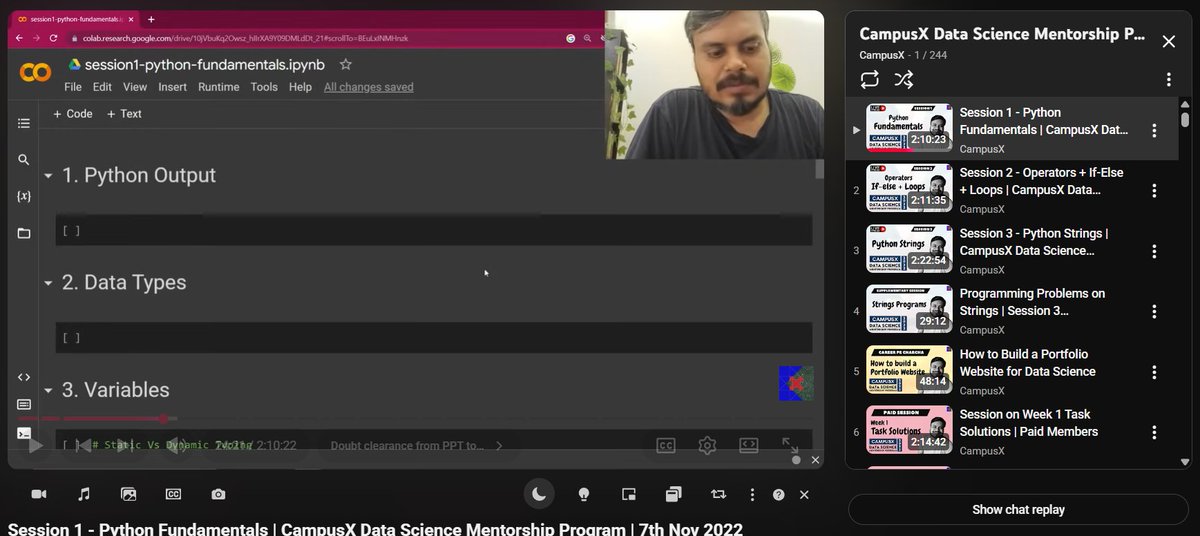
Task: Open the Runtime menu in Colab
Action: tap(218, 87)
